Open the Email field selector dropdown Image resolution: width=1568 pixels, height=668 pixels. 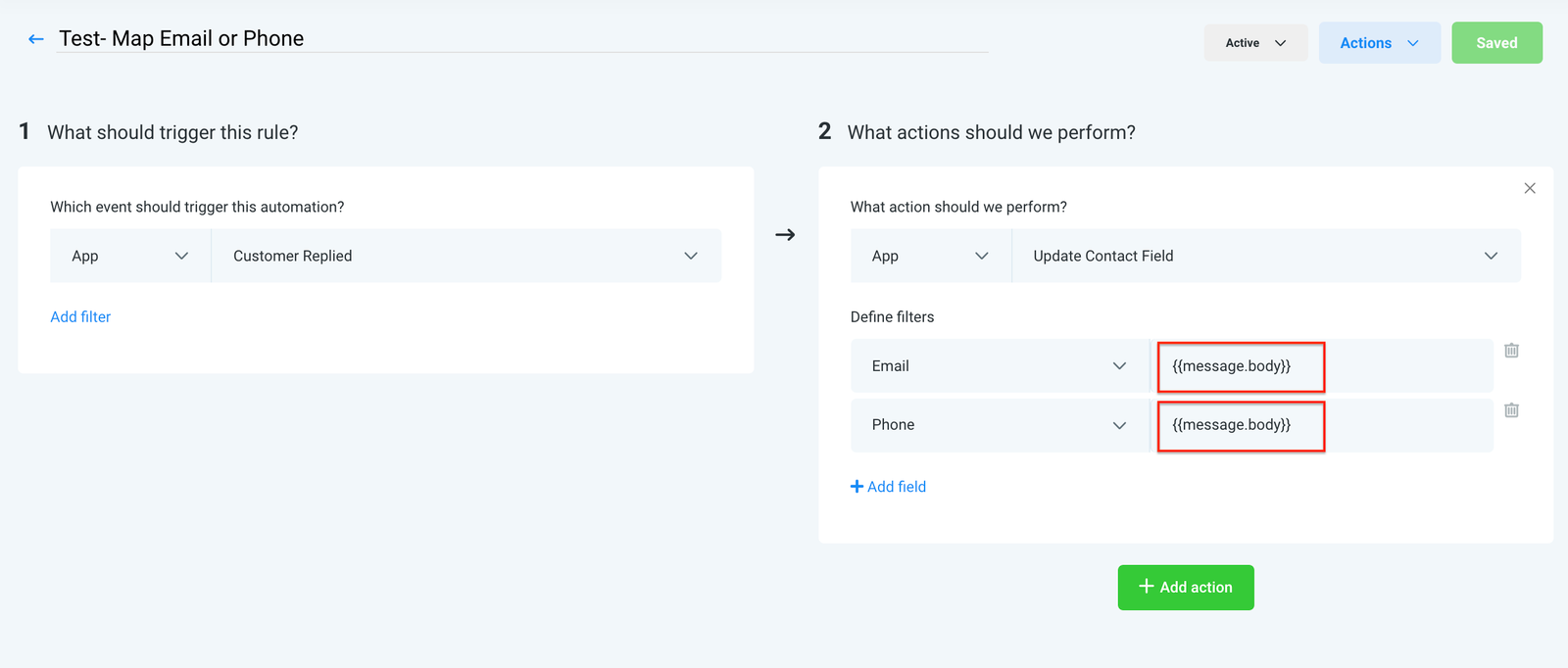[x=999, y=366]
